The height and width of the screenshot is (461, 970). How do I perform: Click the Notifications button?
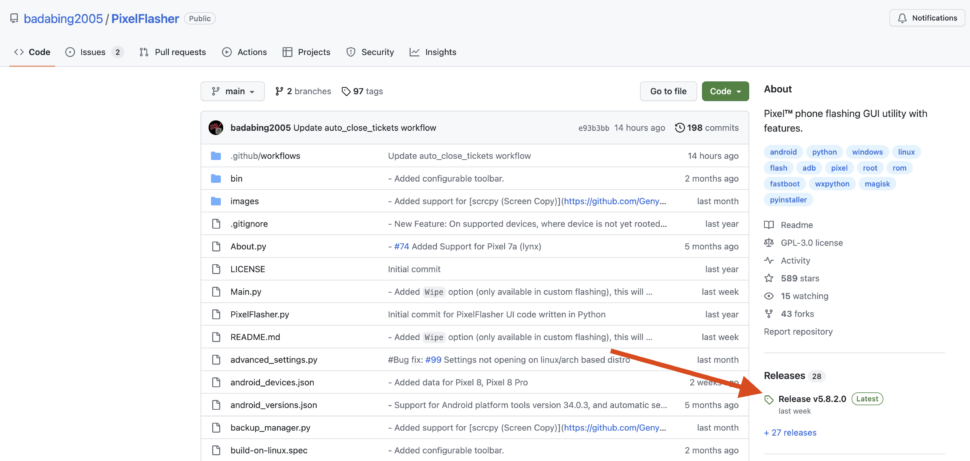pos(926,18)
